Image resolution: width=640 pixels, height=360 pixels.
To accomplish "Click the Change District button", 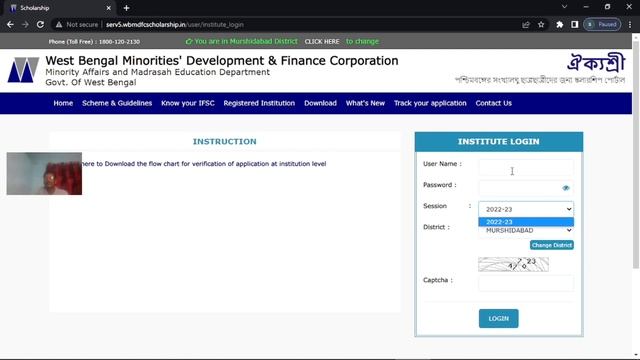I will pos(552,245).
